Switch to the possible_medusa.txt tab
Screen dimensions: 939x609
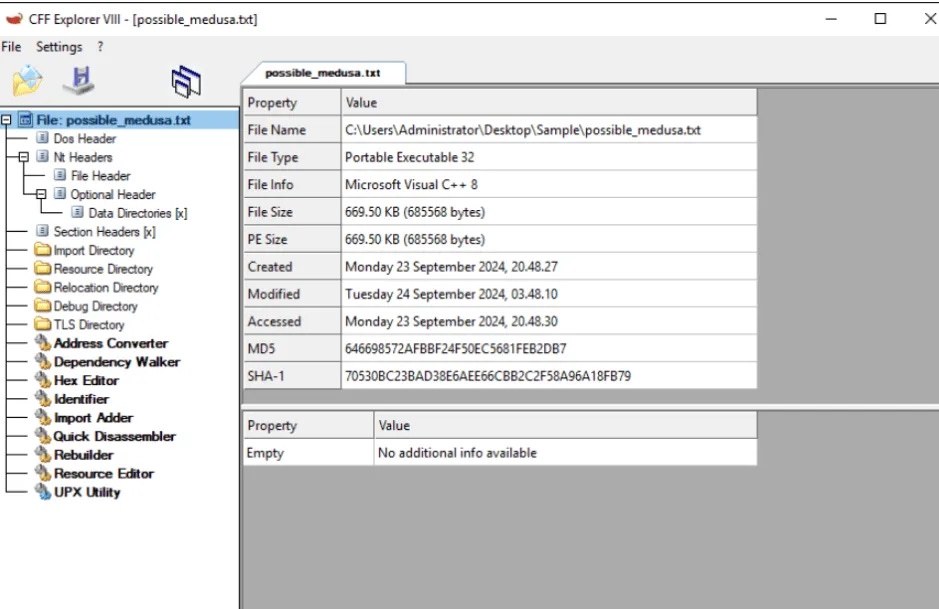pyautogui.click(x=323, y=73)
